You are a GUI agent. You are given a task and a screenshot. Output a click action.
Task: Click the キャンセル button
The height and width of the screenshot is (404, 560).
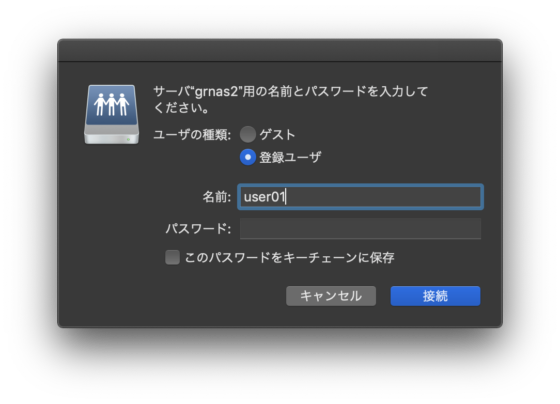pos(331,296)
